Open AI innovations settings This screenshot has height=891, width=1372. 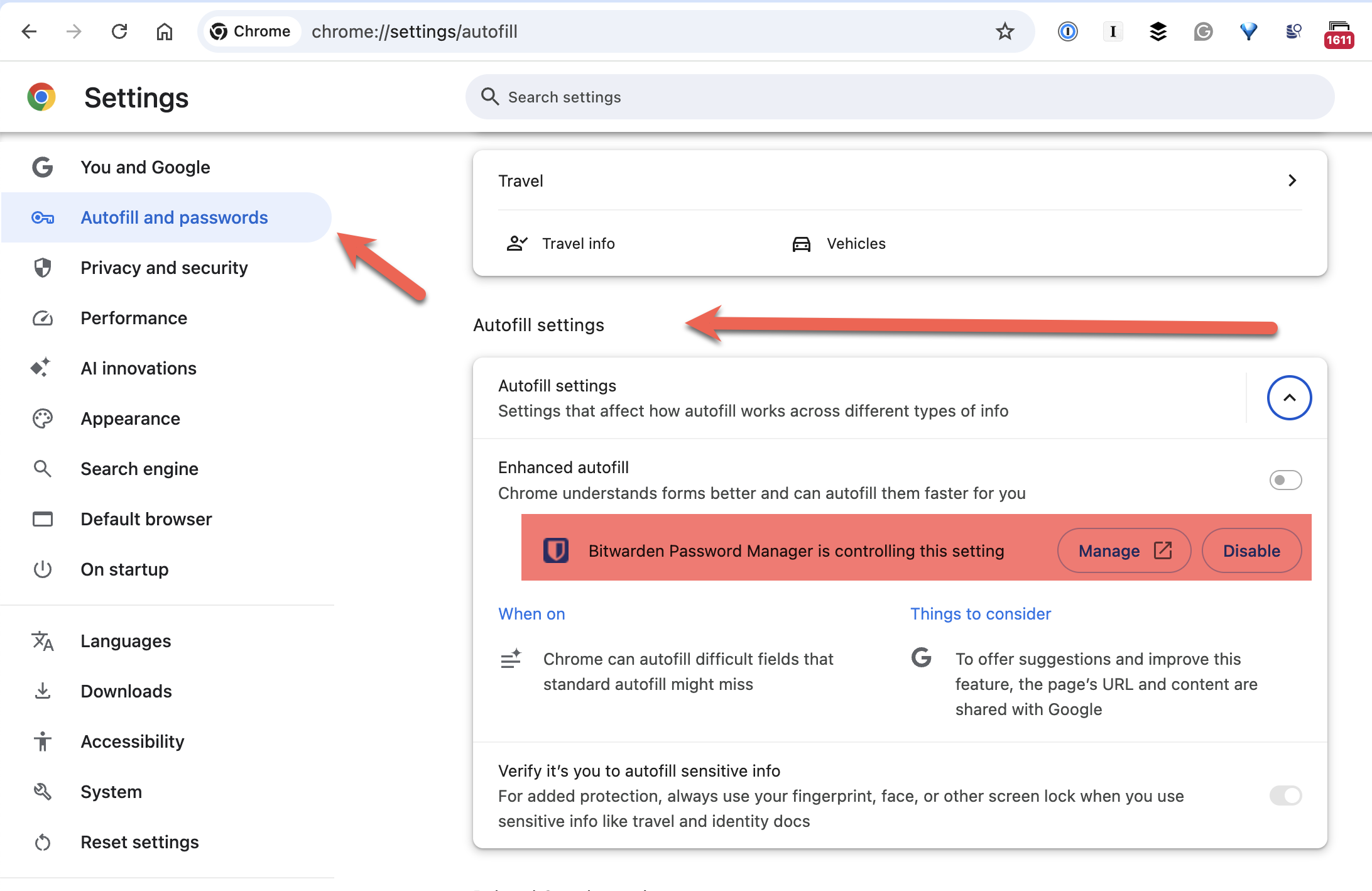coord(167,368)
